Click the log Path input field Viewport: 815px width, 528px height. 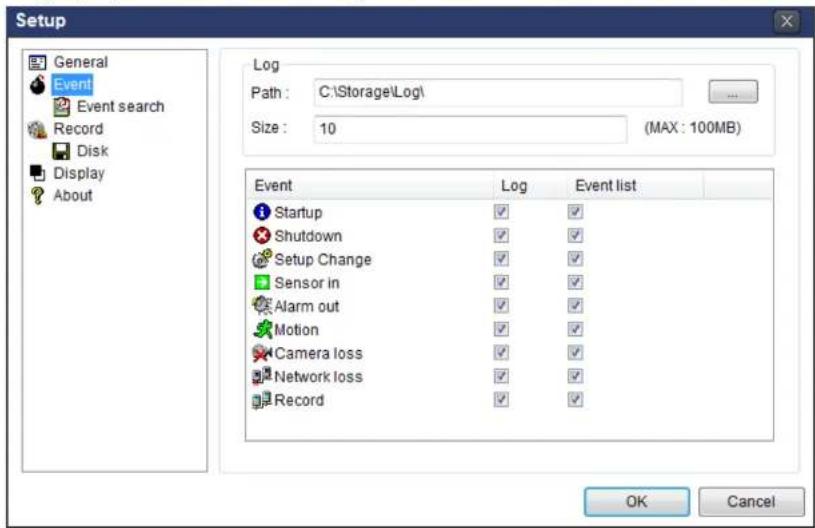(498, 93)
